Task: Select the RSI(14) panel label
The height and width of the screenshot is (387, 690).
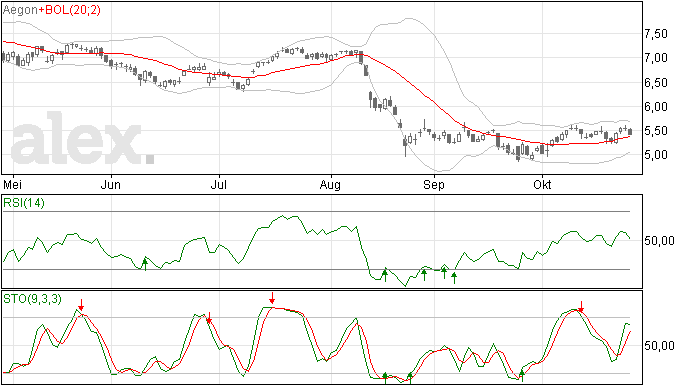Action: click(x=24, y=203)
